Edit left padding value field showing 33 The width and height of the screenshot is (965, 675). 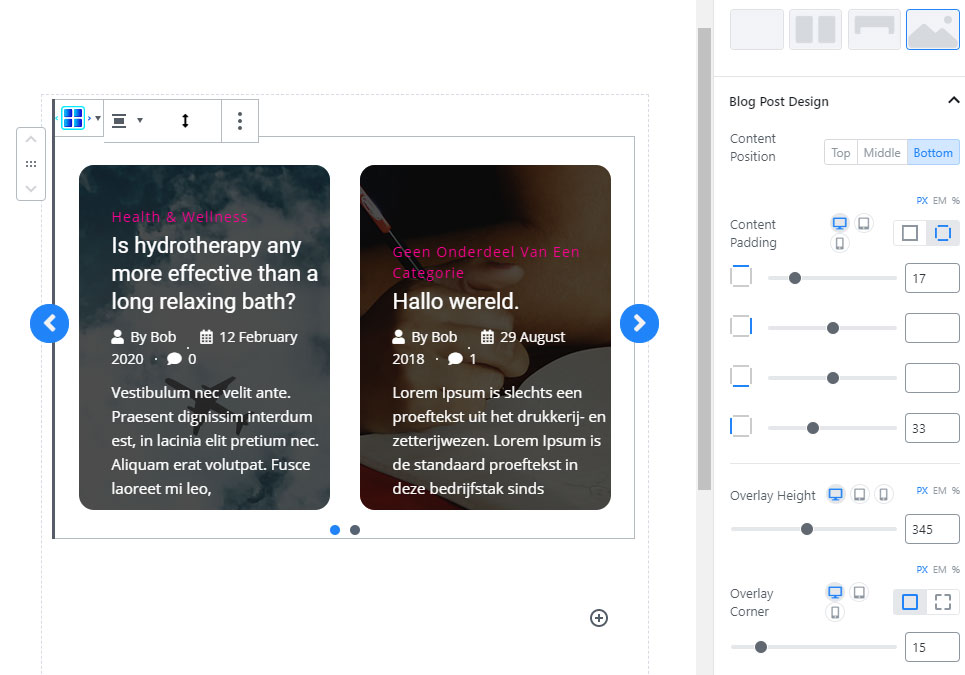932,428
